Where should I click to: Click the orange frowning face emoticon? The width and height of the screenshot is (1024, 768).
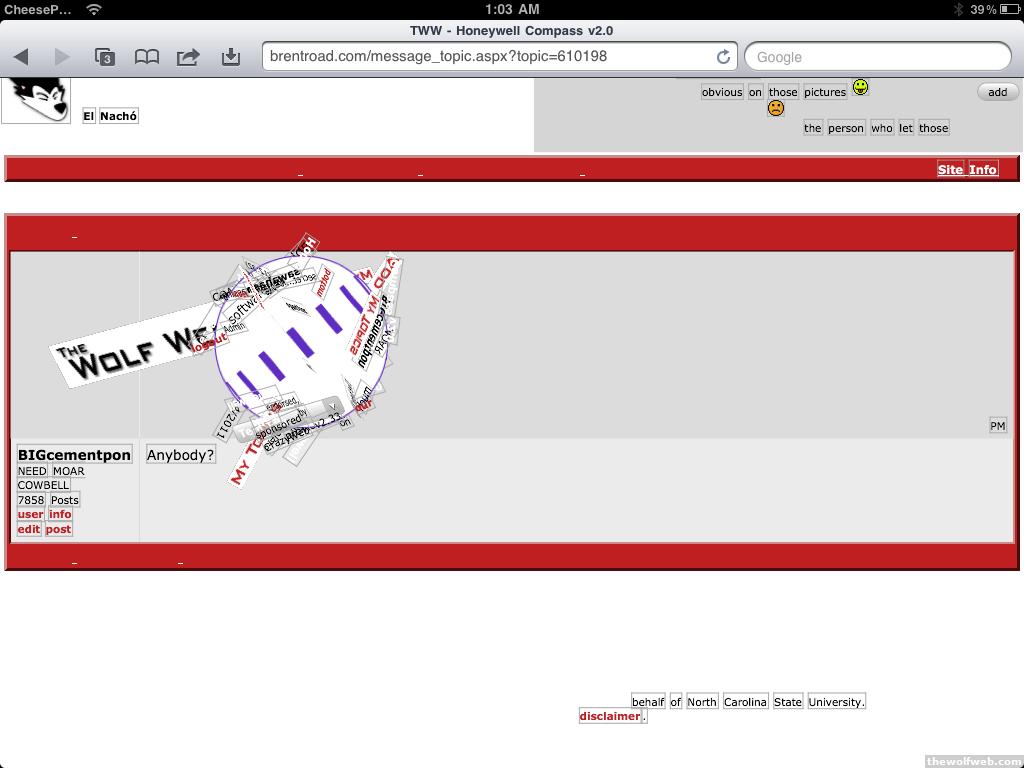coord(776,109)
